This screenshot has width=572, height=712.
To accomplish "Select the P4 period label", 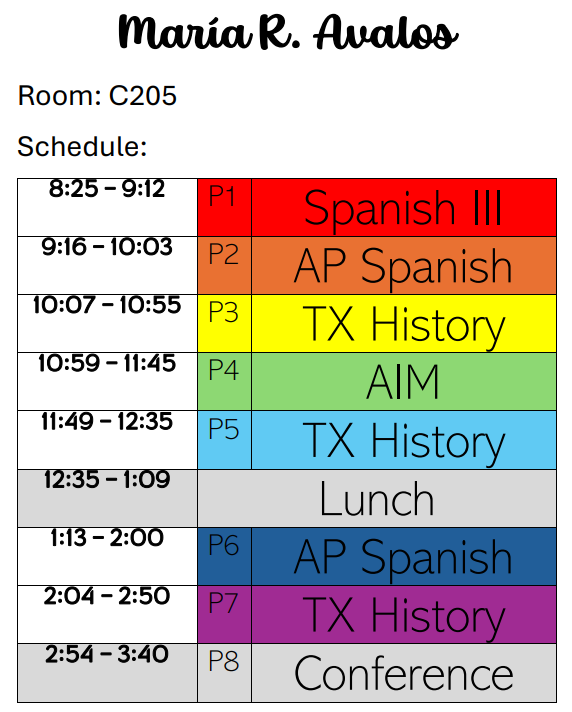I will [225, 382].
